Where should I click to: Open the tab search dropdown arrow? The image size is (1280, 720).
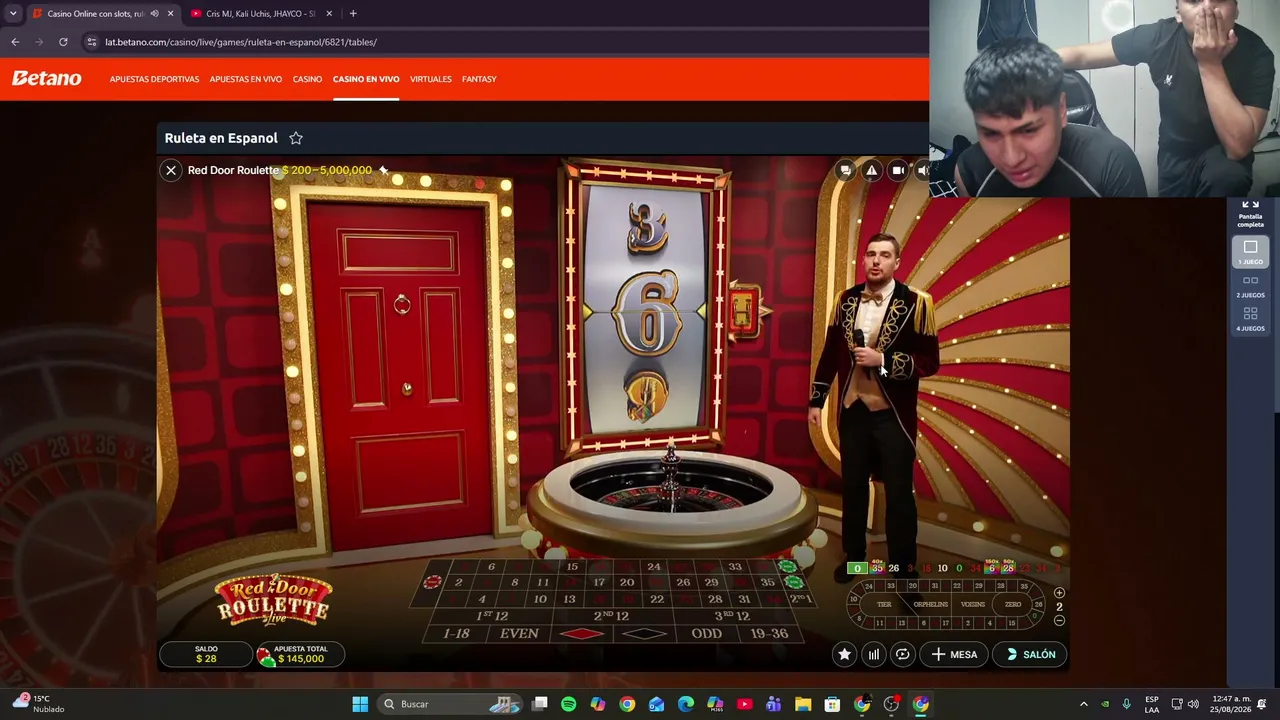[x=12, y=14]
